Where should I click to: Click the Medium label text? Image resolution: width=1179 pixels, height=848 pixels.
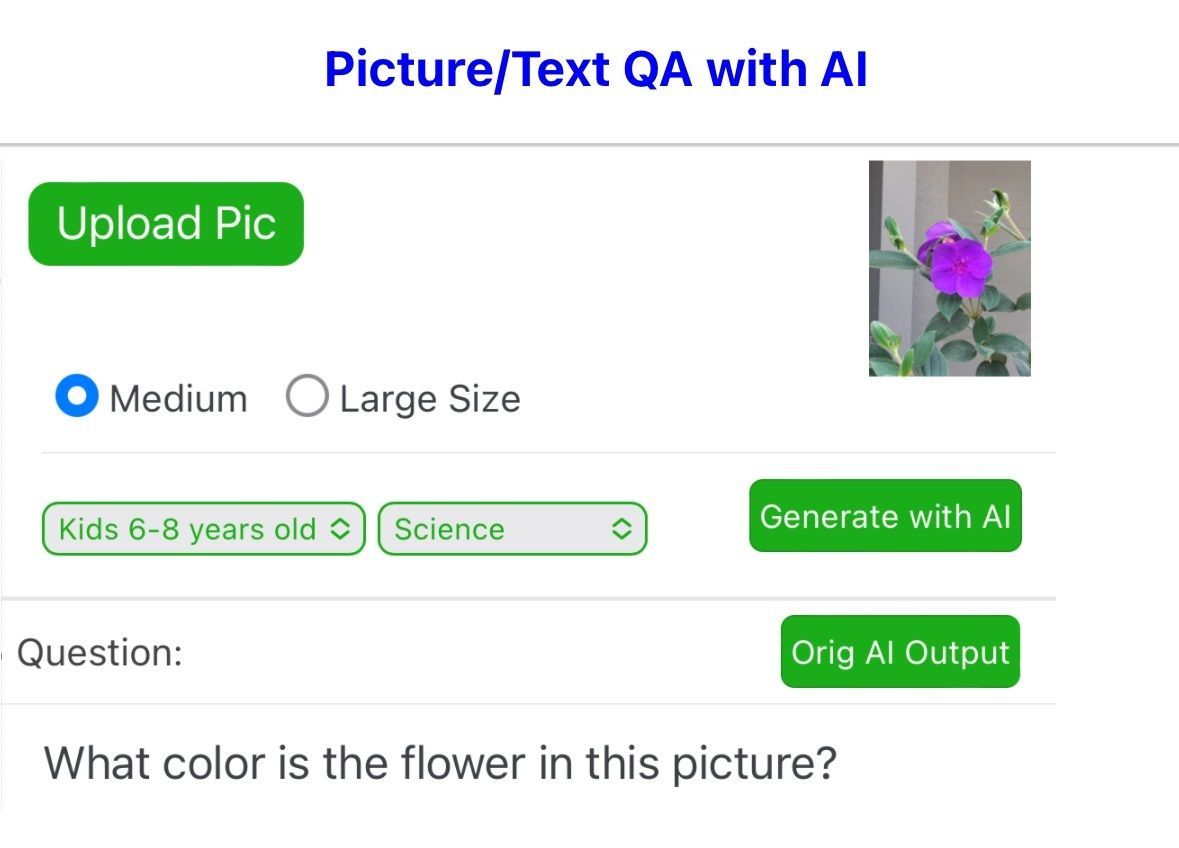[178, 399]
